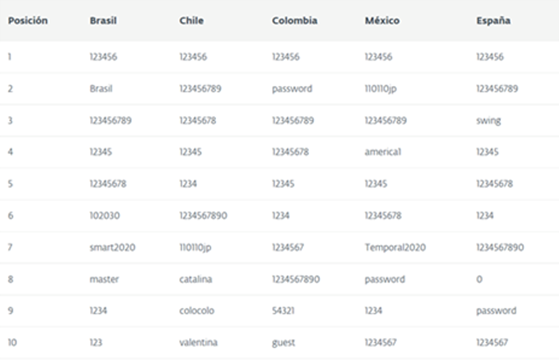Viewport: 559px width, 360px height.
Task: Click 'Temporal2020' cell in México column
Action: [395, 247]
